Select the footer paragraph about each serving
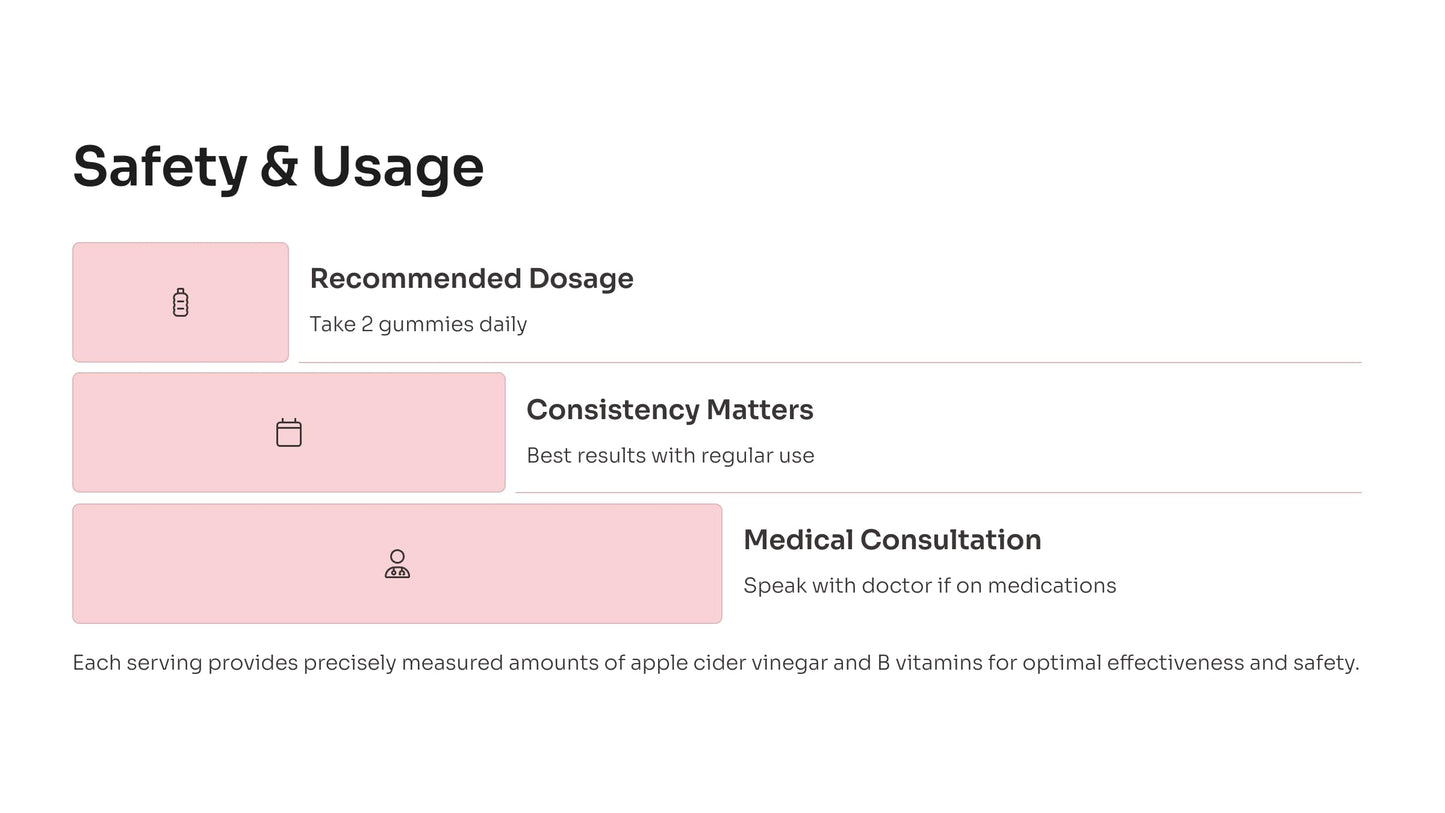 coord(716,663)
